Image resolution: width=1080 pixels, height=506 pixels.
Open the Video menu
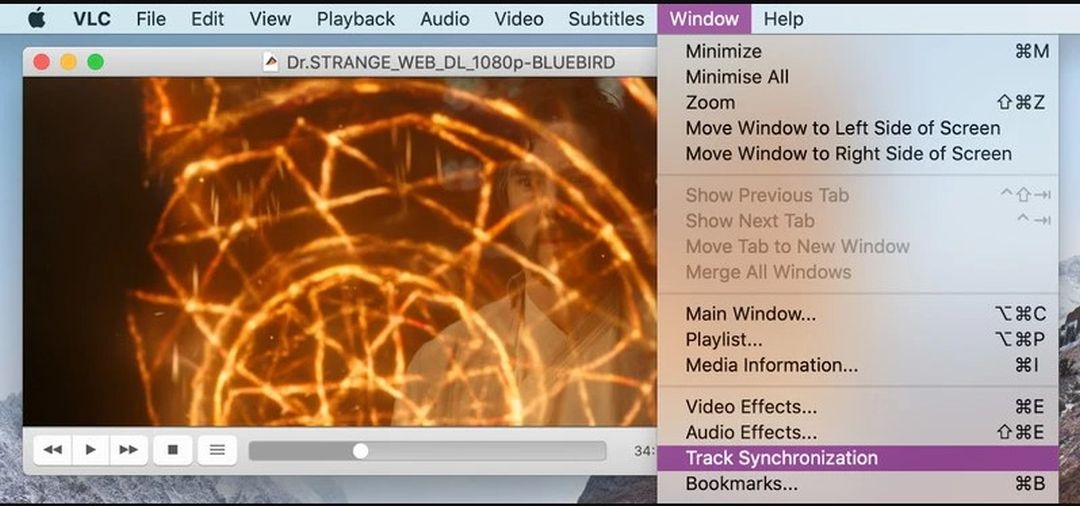[519, 19]
